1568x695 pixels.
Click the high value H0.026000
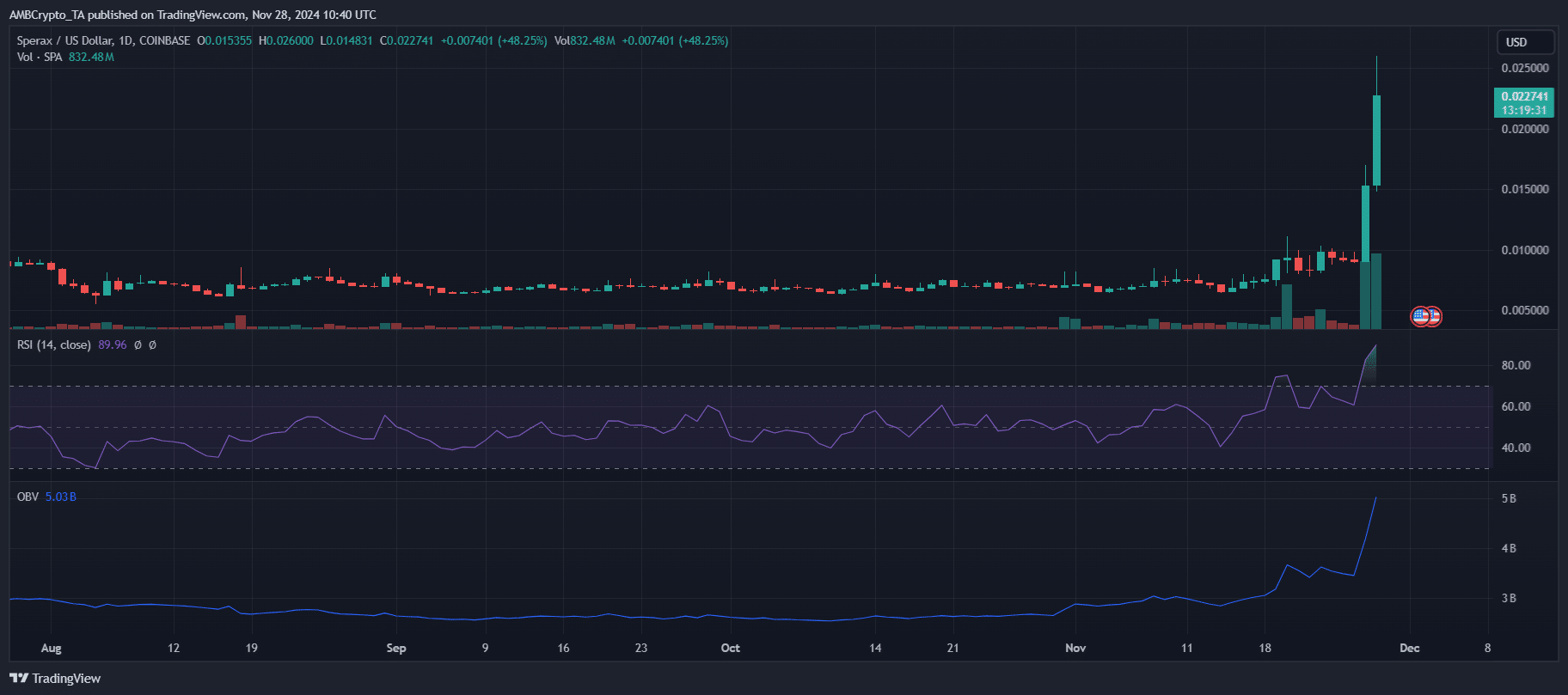[x=286, y=40]
